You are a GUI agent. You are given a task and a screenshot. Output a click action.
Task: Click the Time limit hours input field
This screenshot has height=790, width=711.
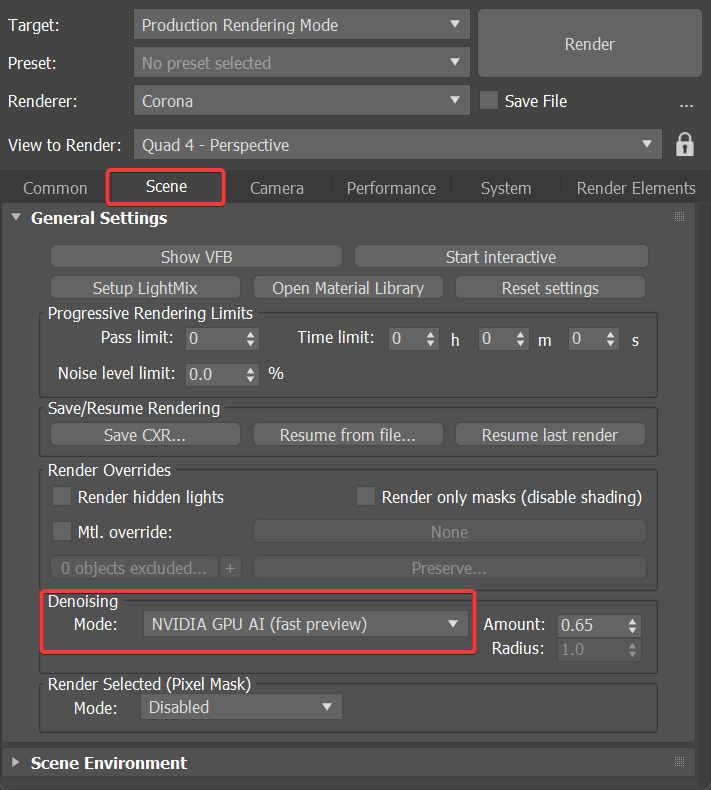(405, 339)
